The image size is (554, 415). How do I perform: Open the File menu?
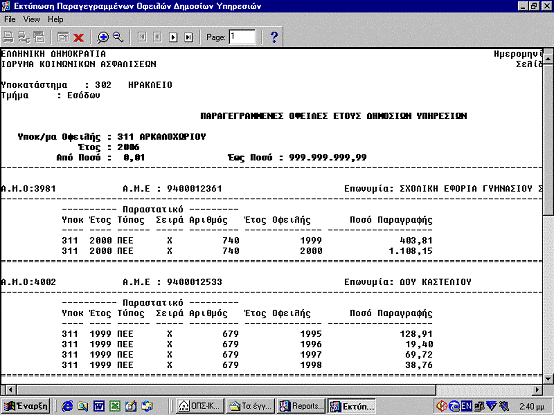(x=10, y=19)
